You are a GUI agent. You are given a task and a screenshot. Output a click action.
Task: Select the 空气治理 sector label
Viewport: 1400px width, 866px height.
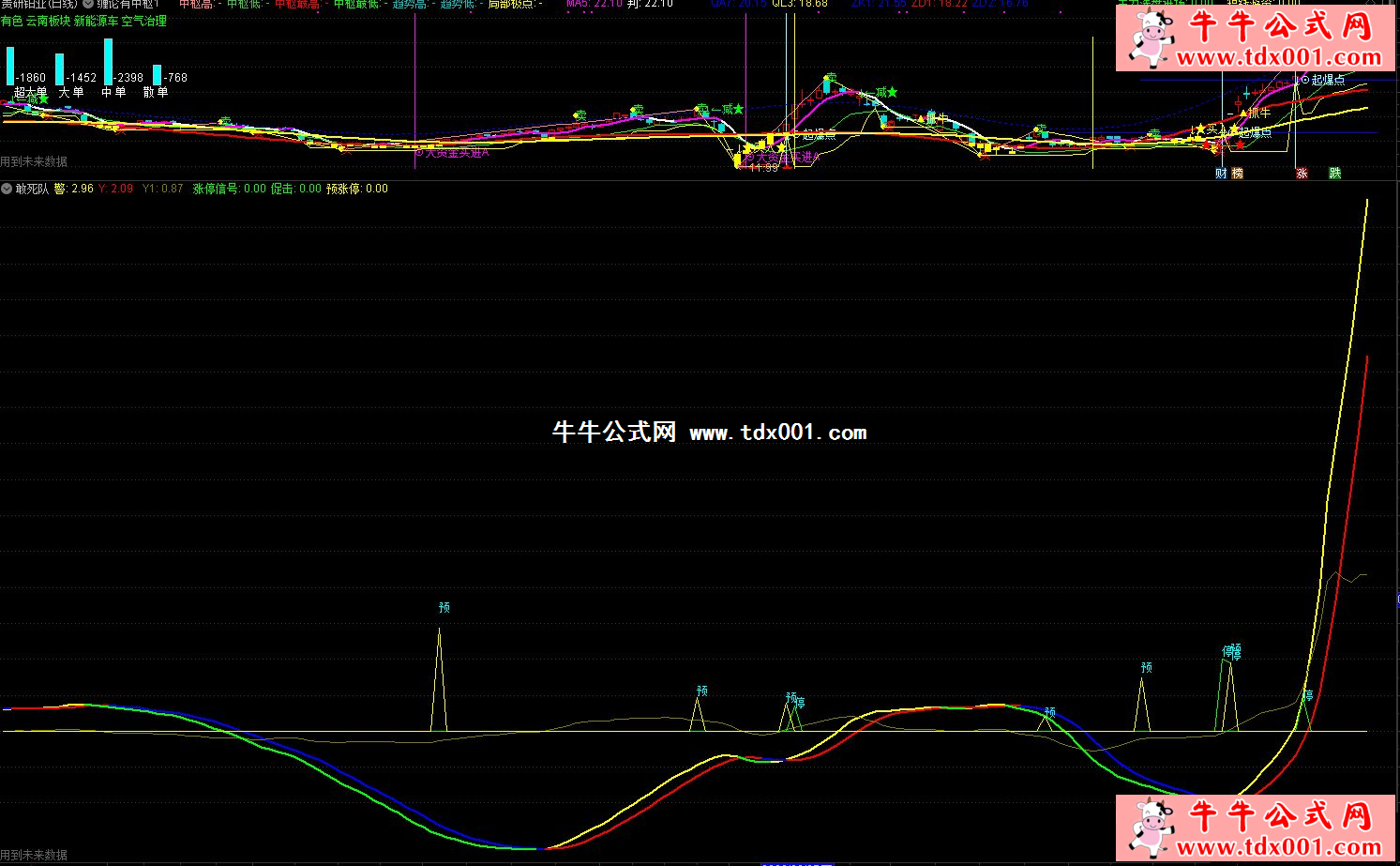pos(144,21)
